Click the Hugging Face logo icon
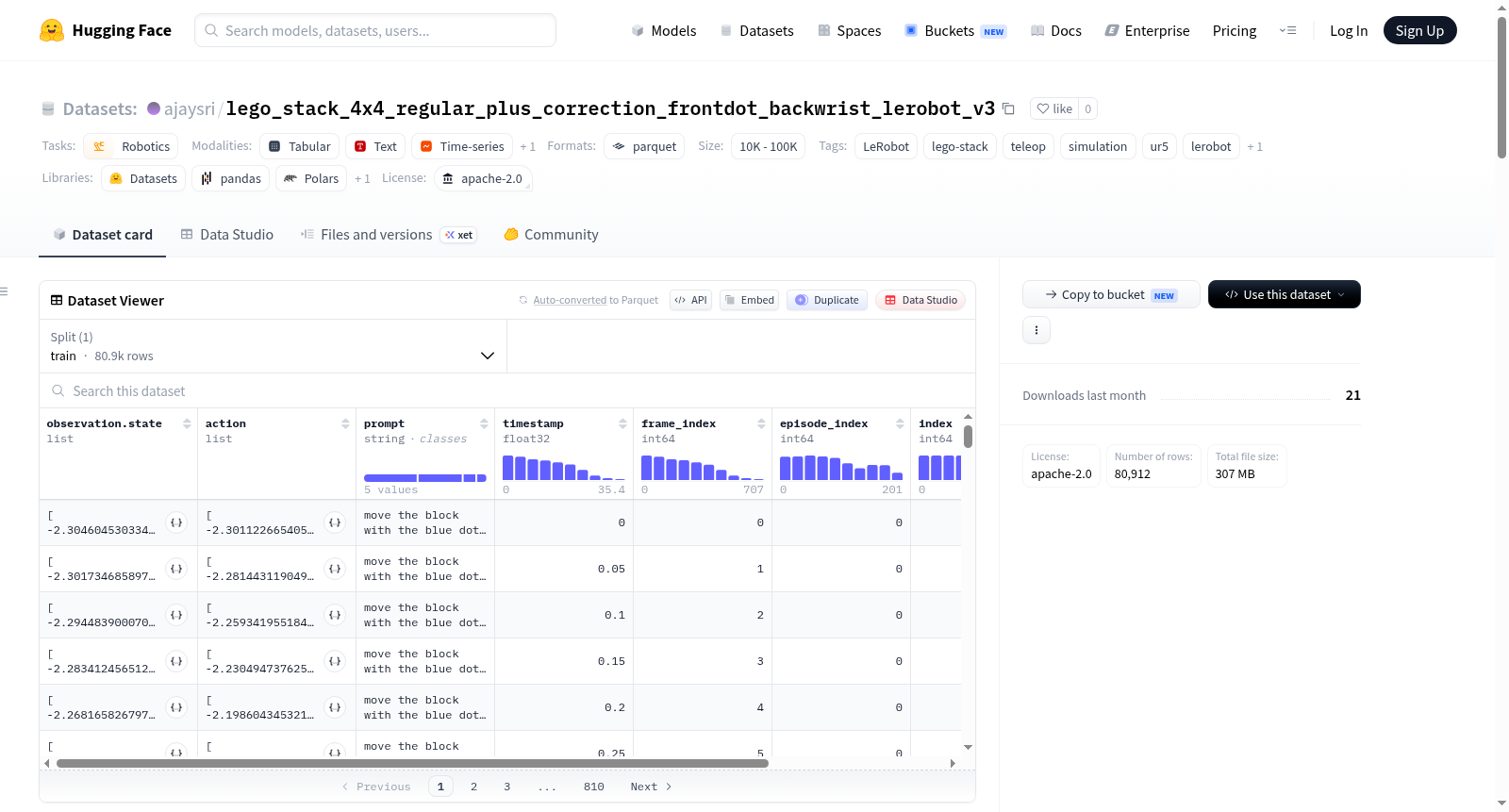The image size is (1509, 812). 52,30
